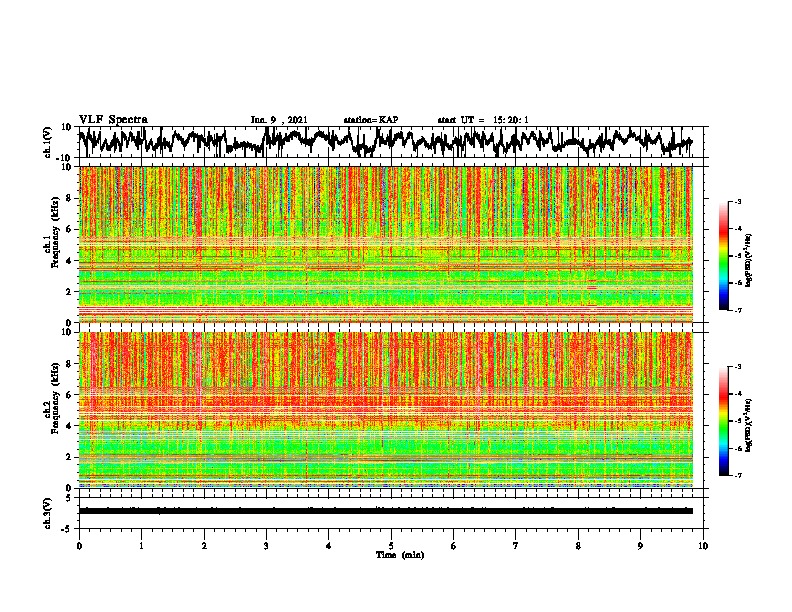792x612 pixels.
Task: Click inside the ch.1 spectrogram panel
Action: (x=386, y=244)
